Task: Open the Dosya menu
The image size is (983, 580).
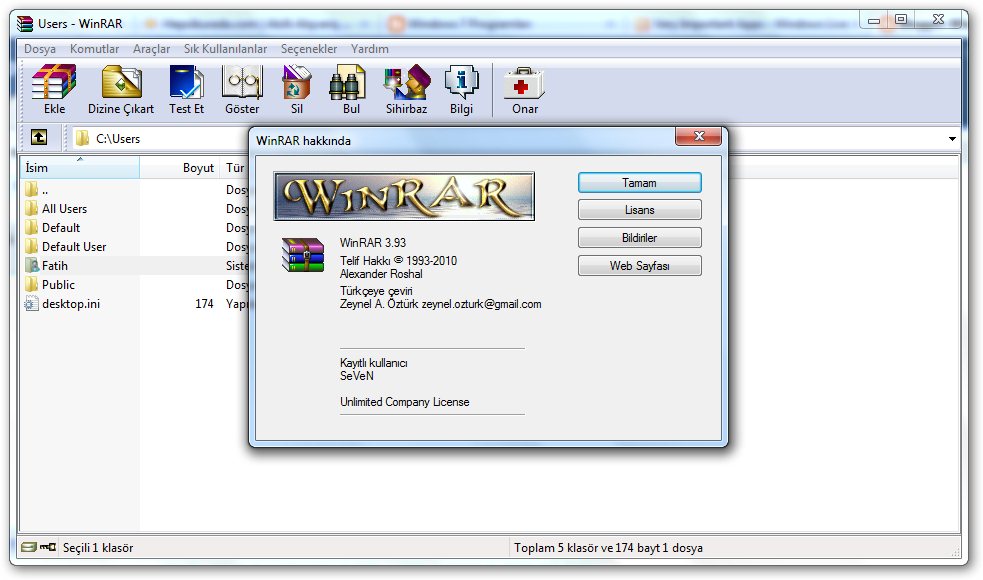Action: (39, 49)
